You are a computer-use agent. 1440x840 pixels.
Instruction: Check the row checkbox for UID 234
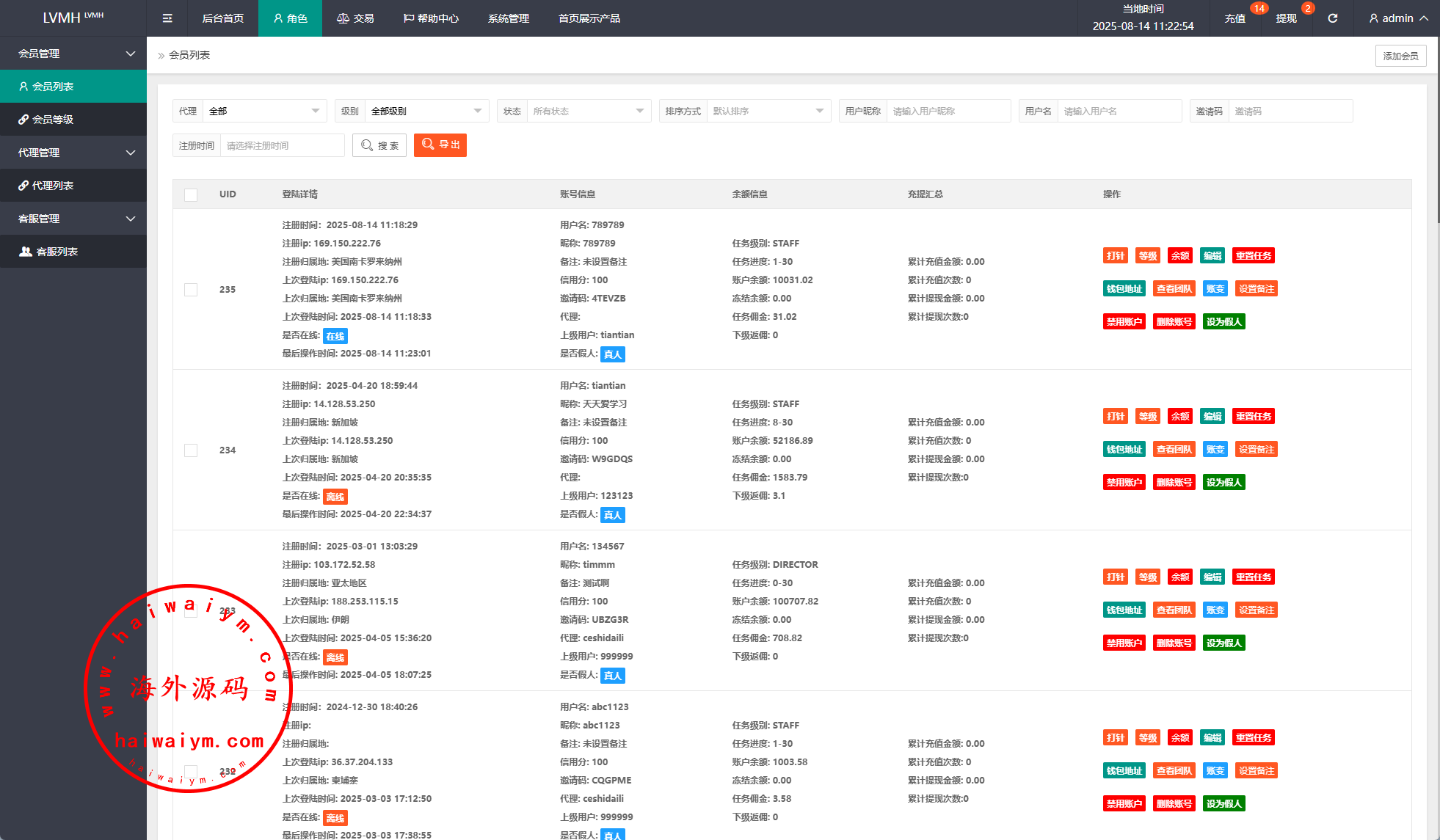[191, 450]
